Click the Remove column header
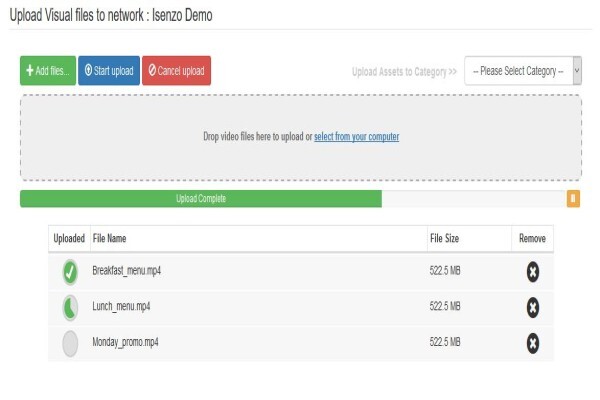600x400 pixels. (x=532, y=238)
